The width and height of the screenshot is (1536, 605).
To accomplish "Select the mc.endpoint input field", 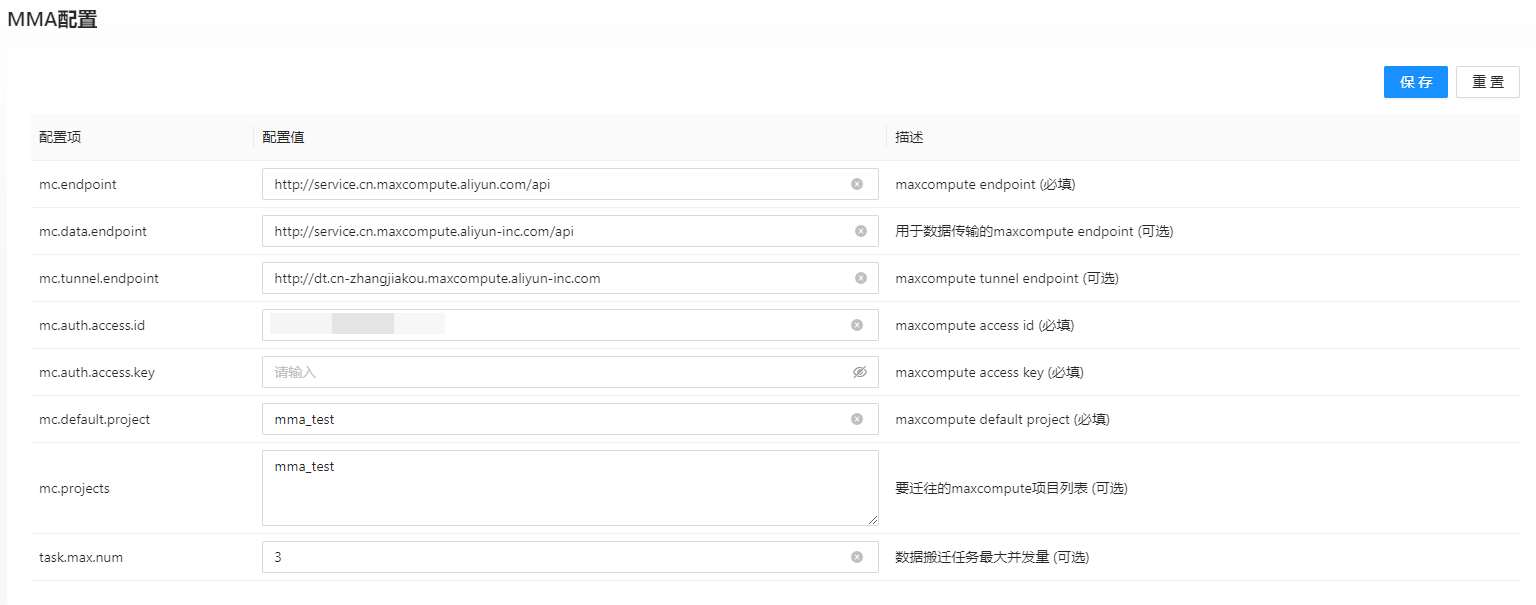I will pos(550,184).
